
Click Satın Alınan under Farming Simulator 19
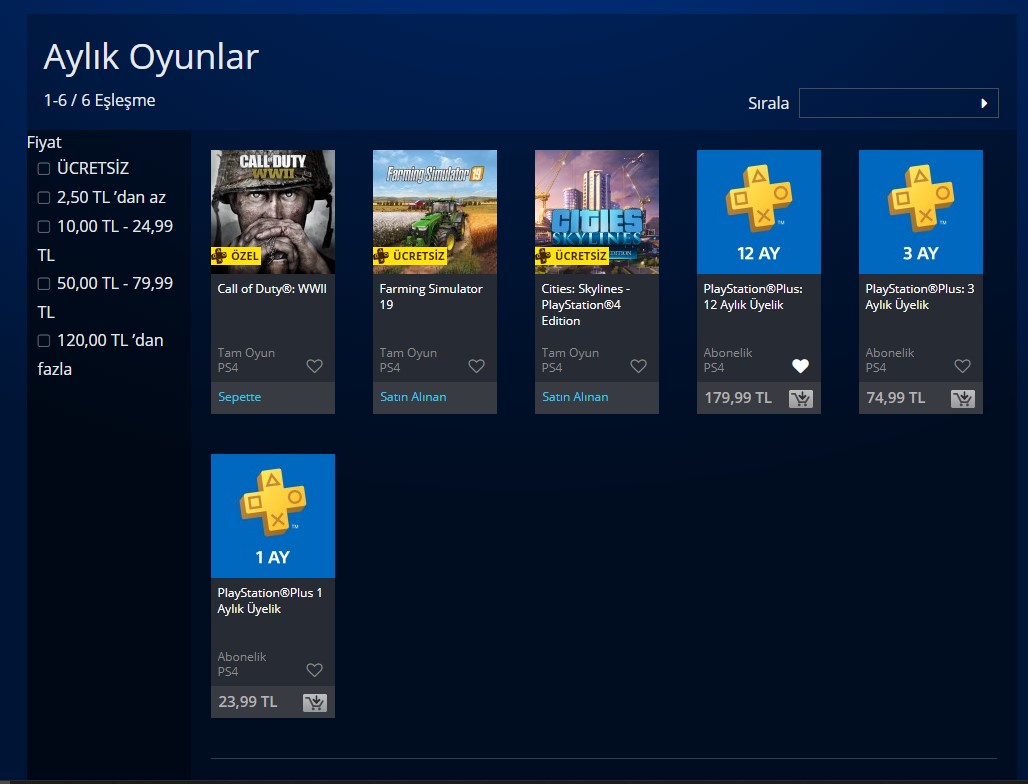click(413, 397)
